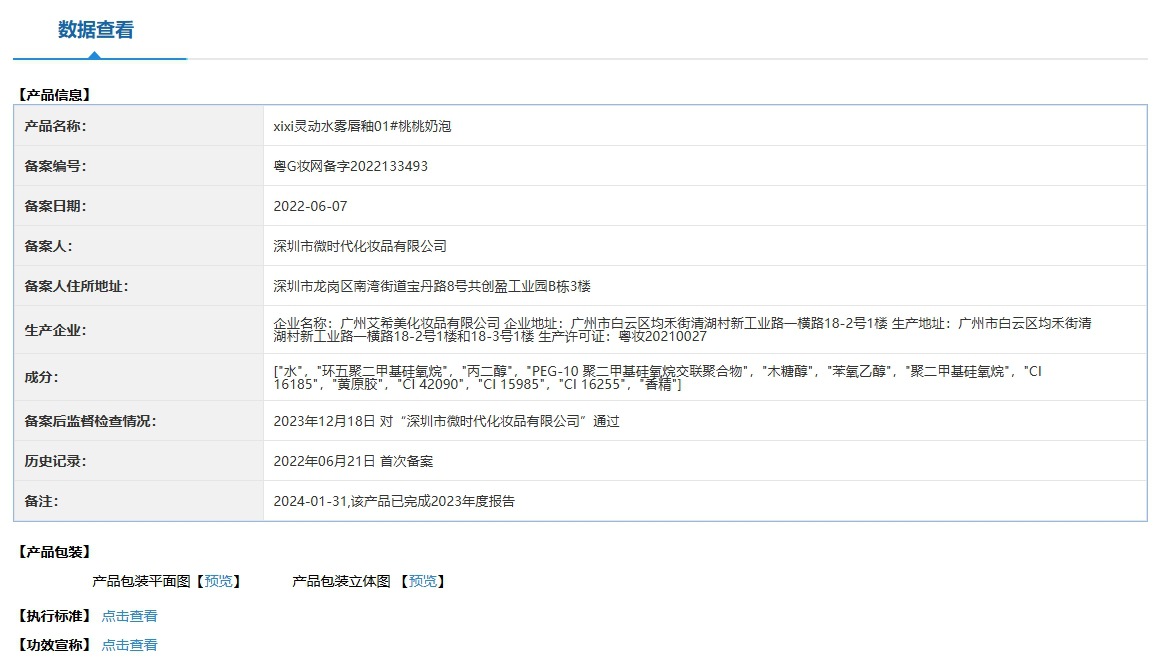Click product name value xixi灵动水雾唇釉01#桃桃奶泡
1159x661 pixels.
[x=362, y=126]
